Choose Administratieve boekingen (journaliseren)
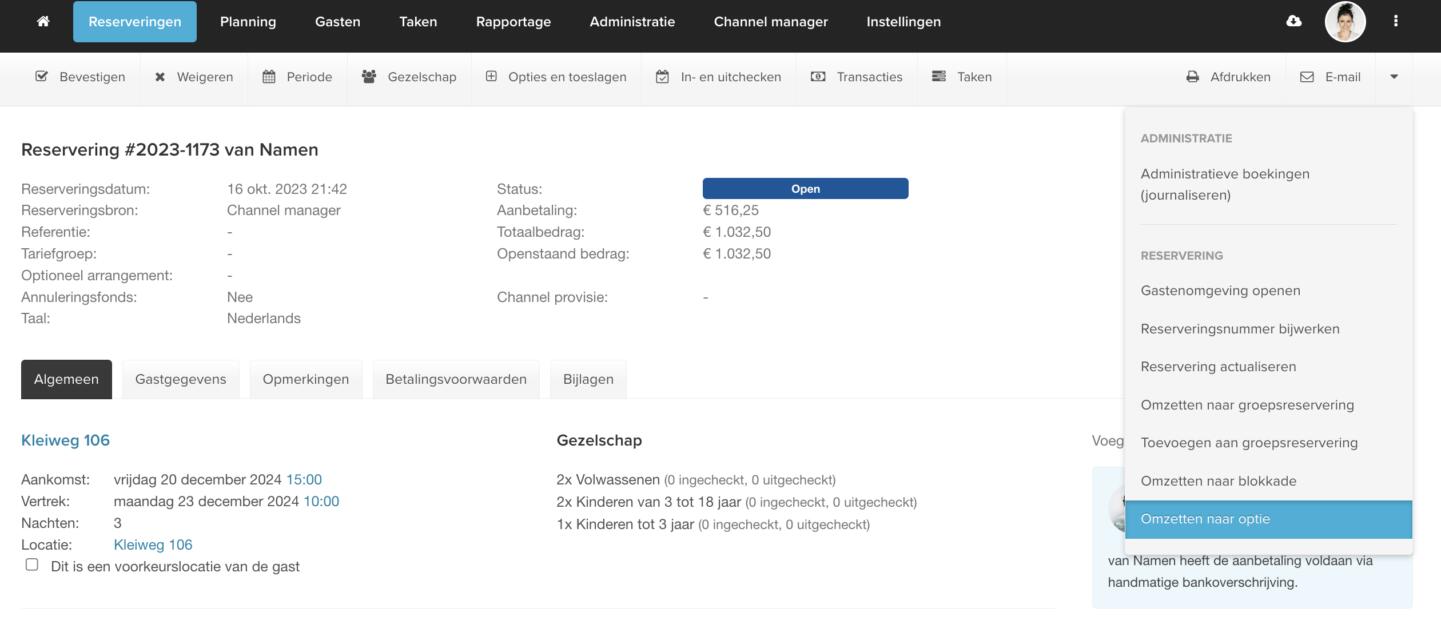 [1225, 184]
